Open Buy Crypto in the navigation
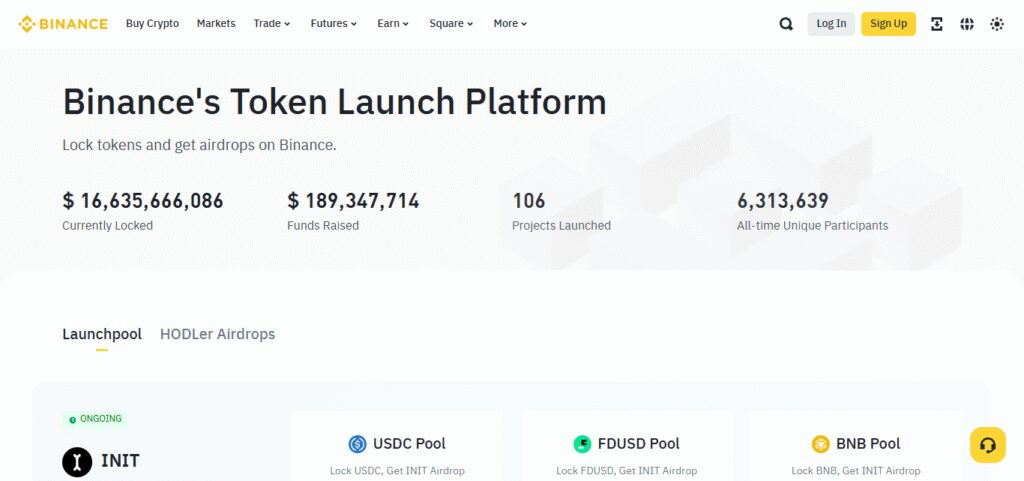Screen dimensions: 1024x481 pyautogui.click(x=152, y=23)
